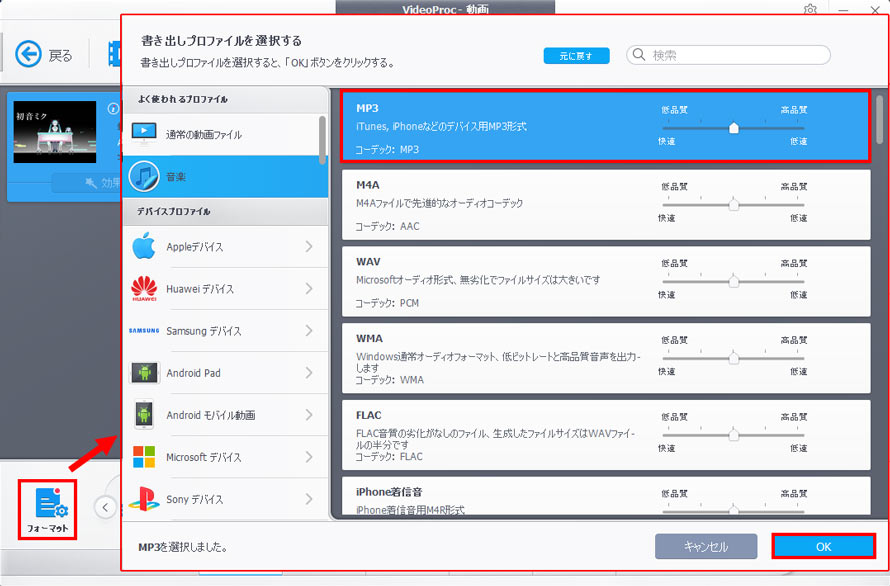Adjust WMA quality slider handle

pos(733,357)
